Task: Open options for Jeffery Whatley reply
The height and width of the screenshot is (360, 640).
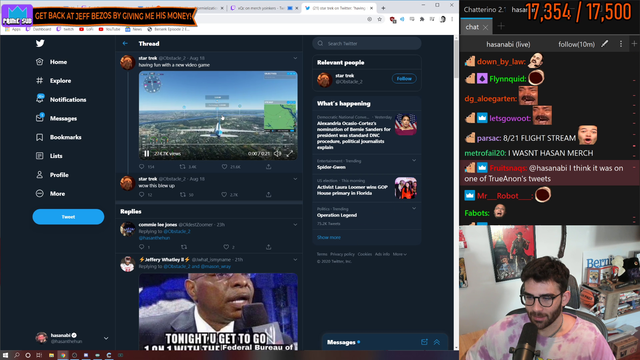Action: point(295,260)
